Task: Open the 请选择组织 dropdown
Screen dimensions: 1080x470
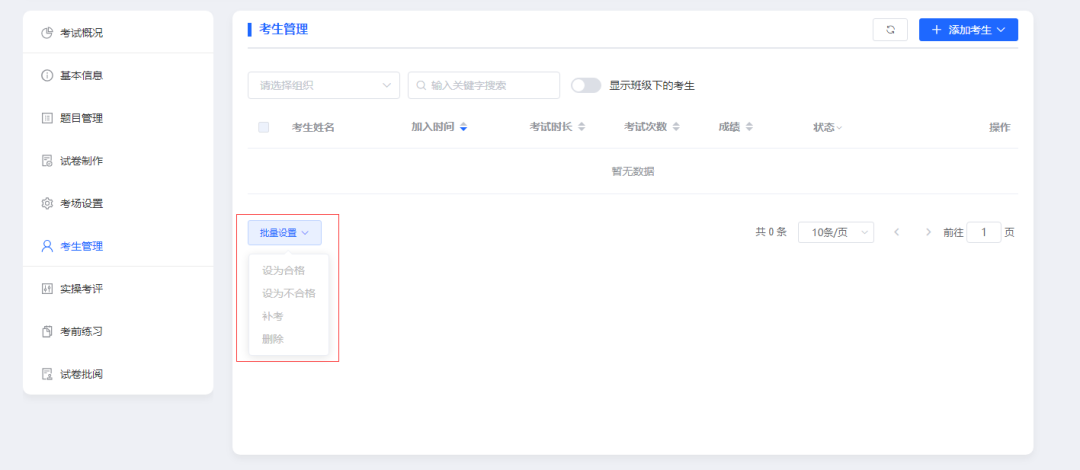Action: (x=323, y=86)
